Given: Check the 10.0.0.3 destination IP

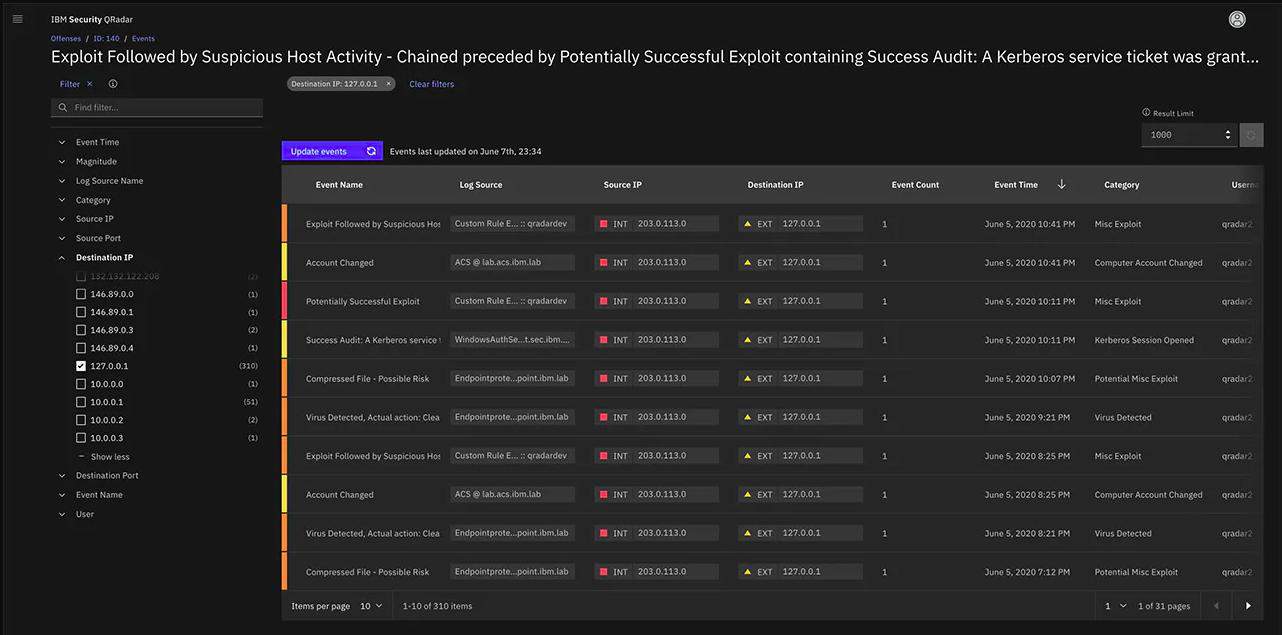Looking at the screenshot, I should click(x=81, y=438).
